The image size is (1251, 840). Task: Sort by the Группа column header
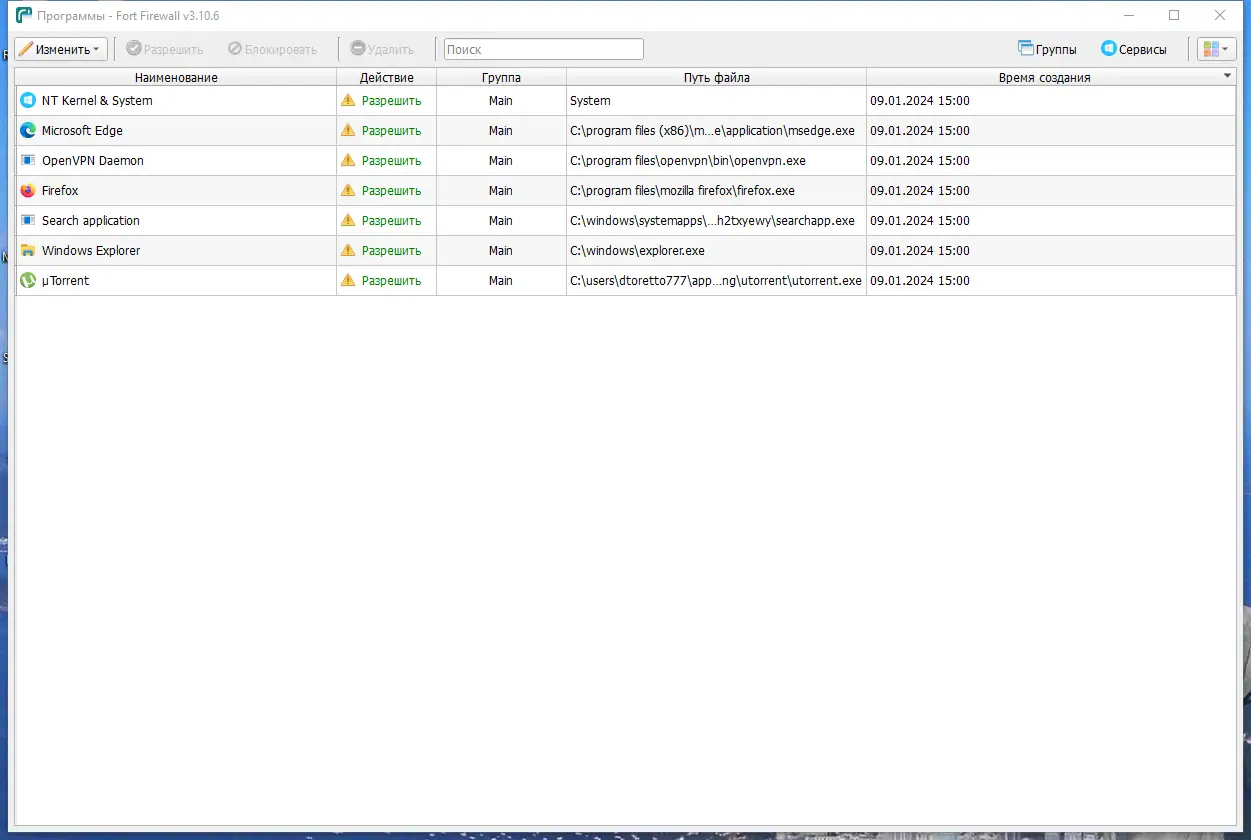pyautogui.click(x=501, y=77)
